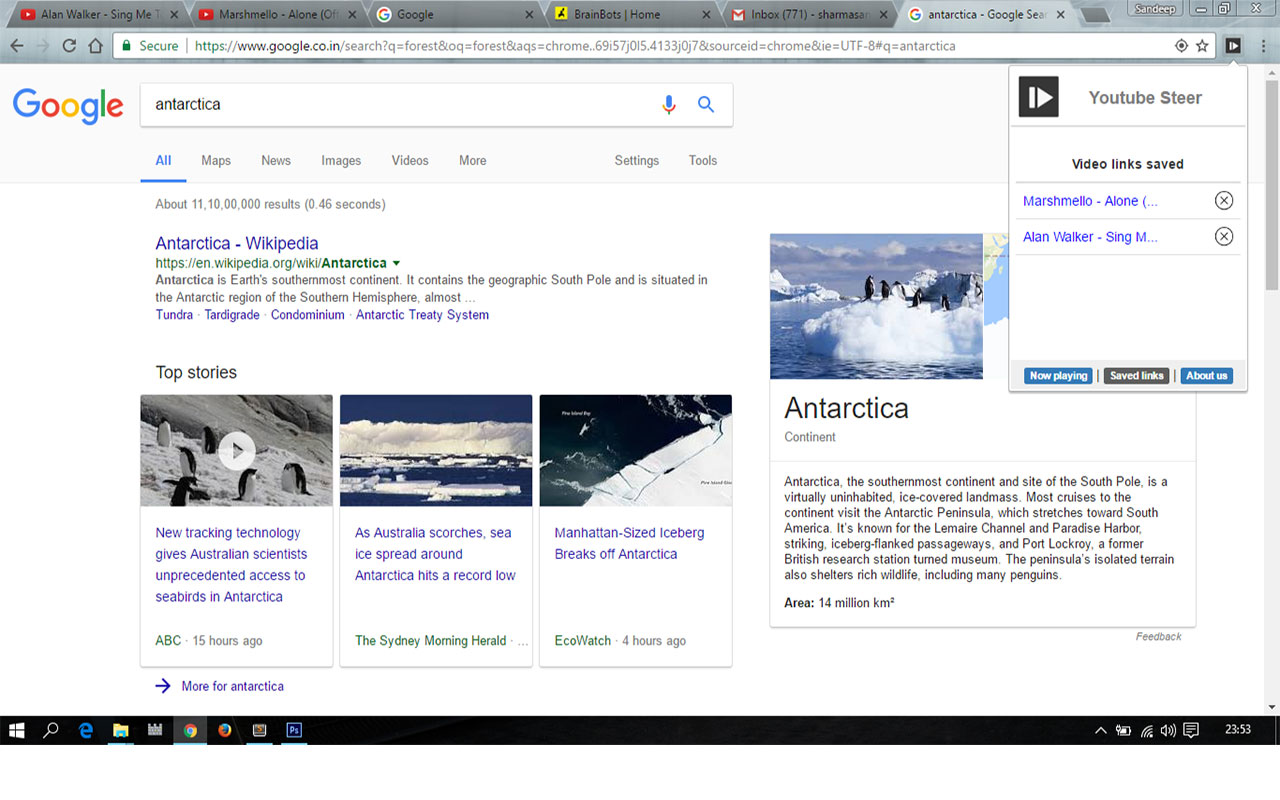The image size is (1280, 800).
Task: Click the Saved links button
Action: pos(1137,376)
